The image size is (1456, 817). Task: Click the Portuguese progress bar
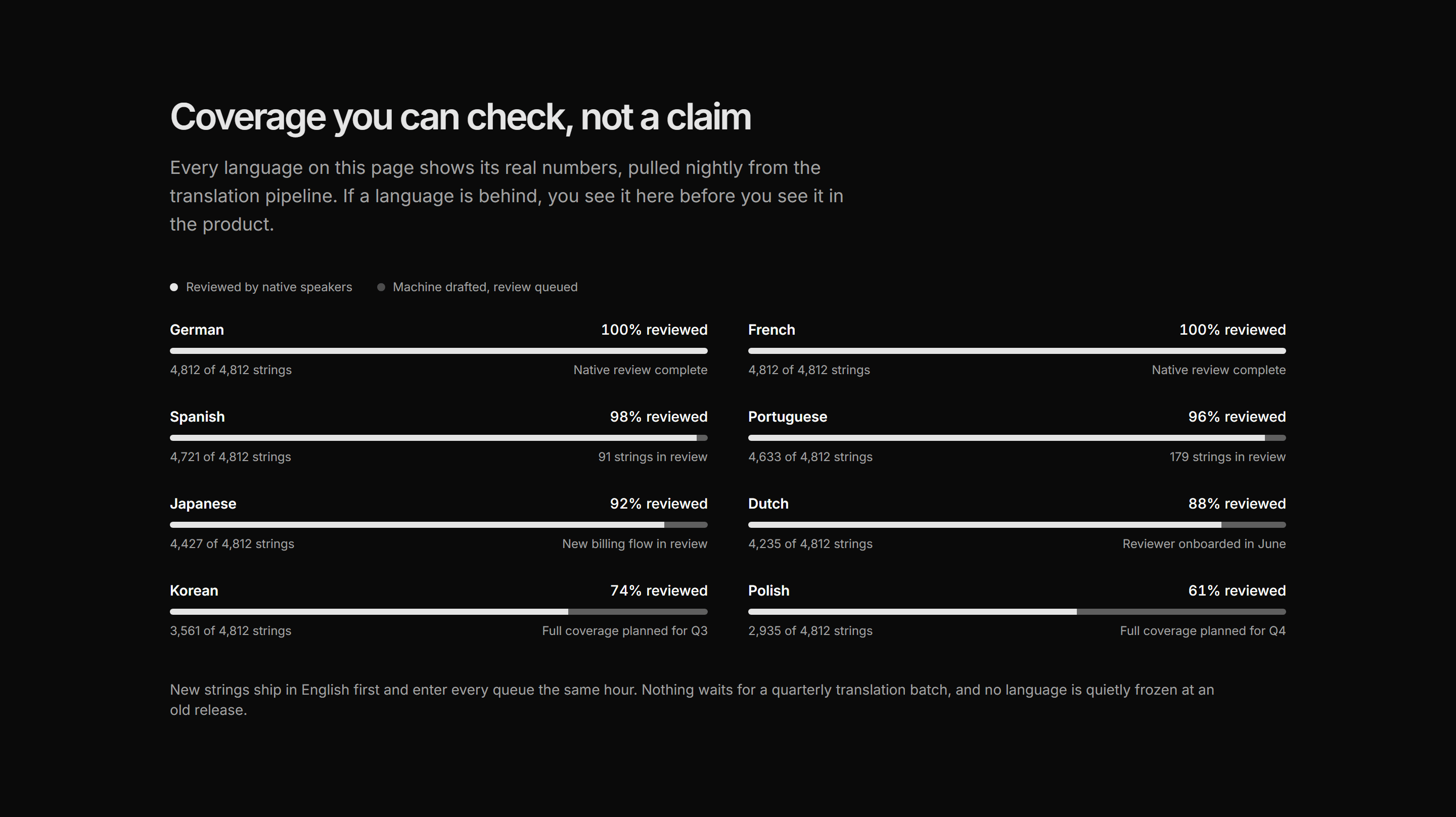tap(1017, 438)
